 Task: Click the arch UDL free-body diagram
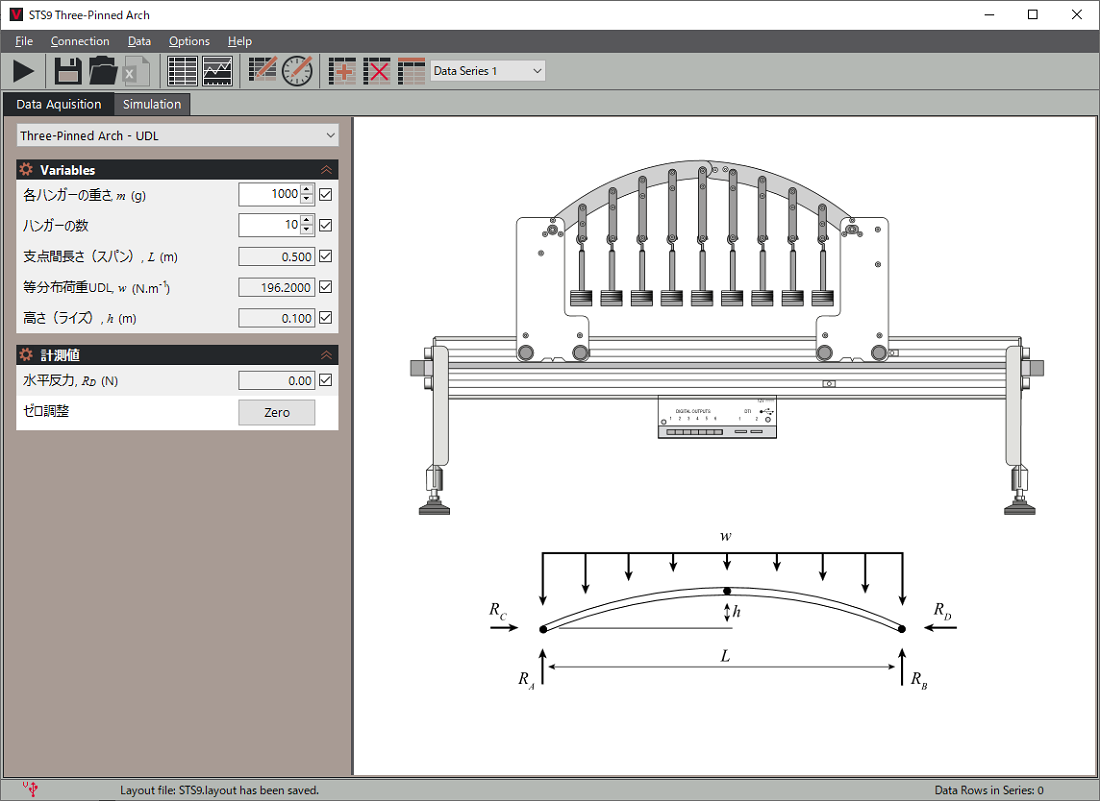coord(723,610)
